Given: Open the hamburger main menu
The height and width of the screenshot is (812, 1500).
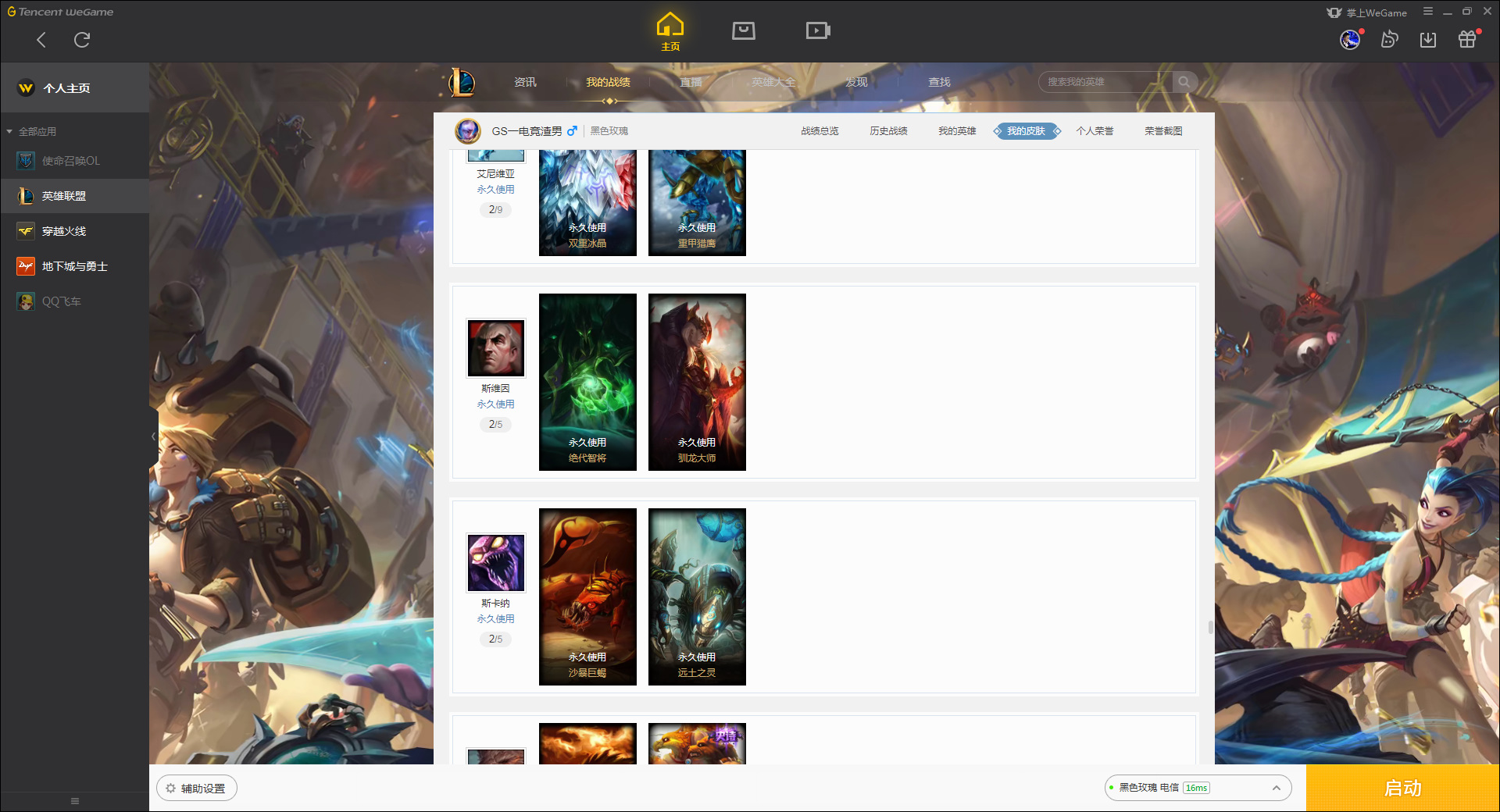Looking at the screenshot, I should point(1428,12).
